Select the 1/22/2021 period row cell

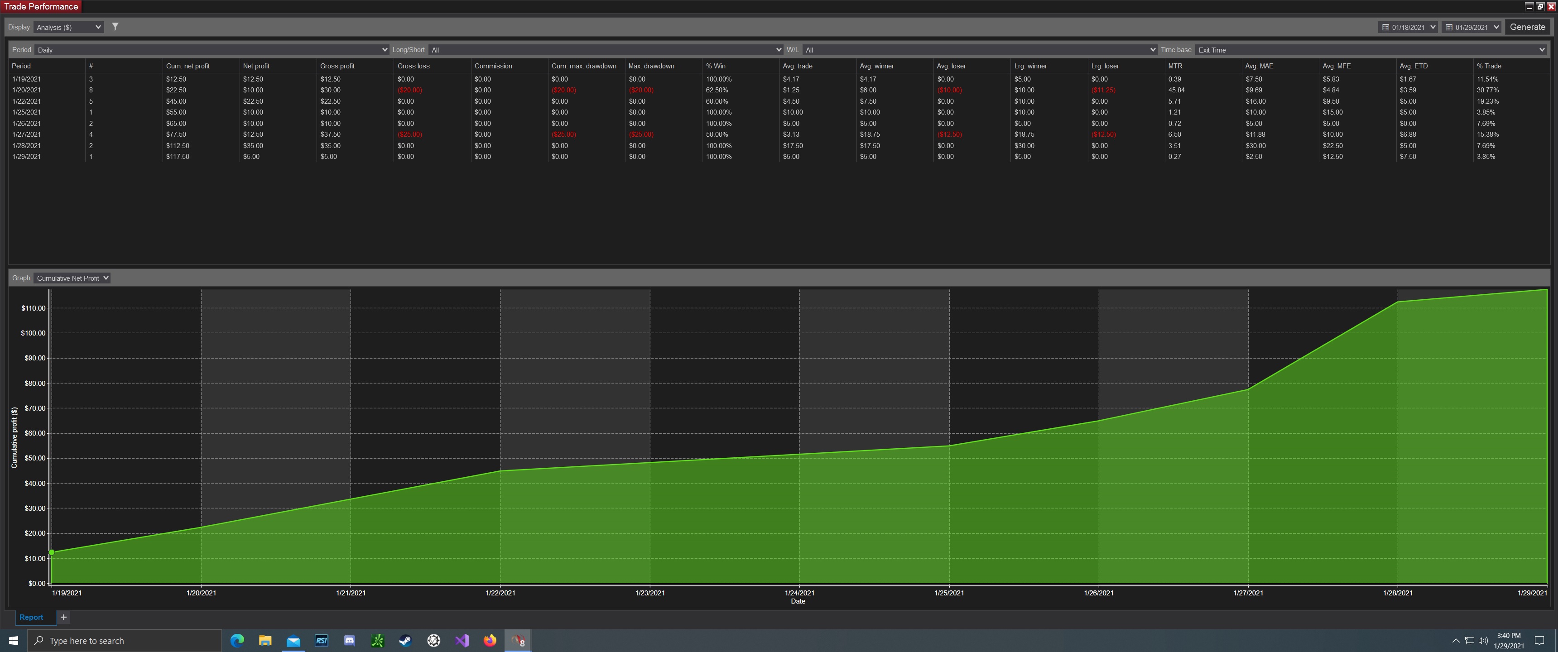pyautogui.click(x=26, y=101)
